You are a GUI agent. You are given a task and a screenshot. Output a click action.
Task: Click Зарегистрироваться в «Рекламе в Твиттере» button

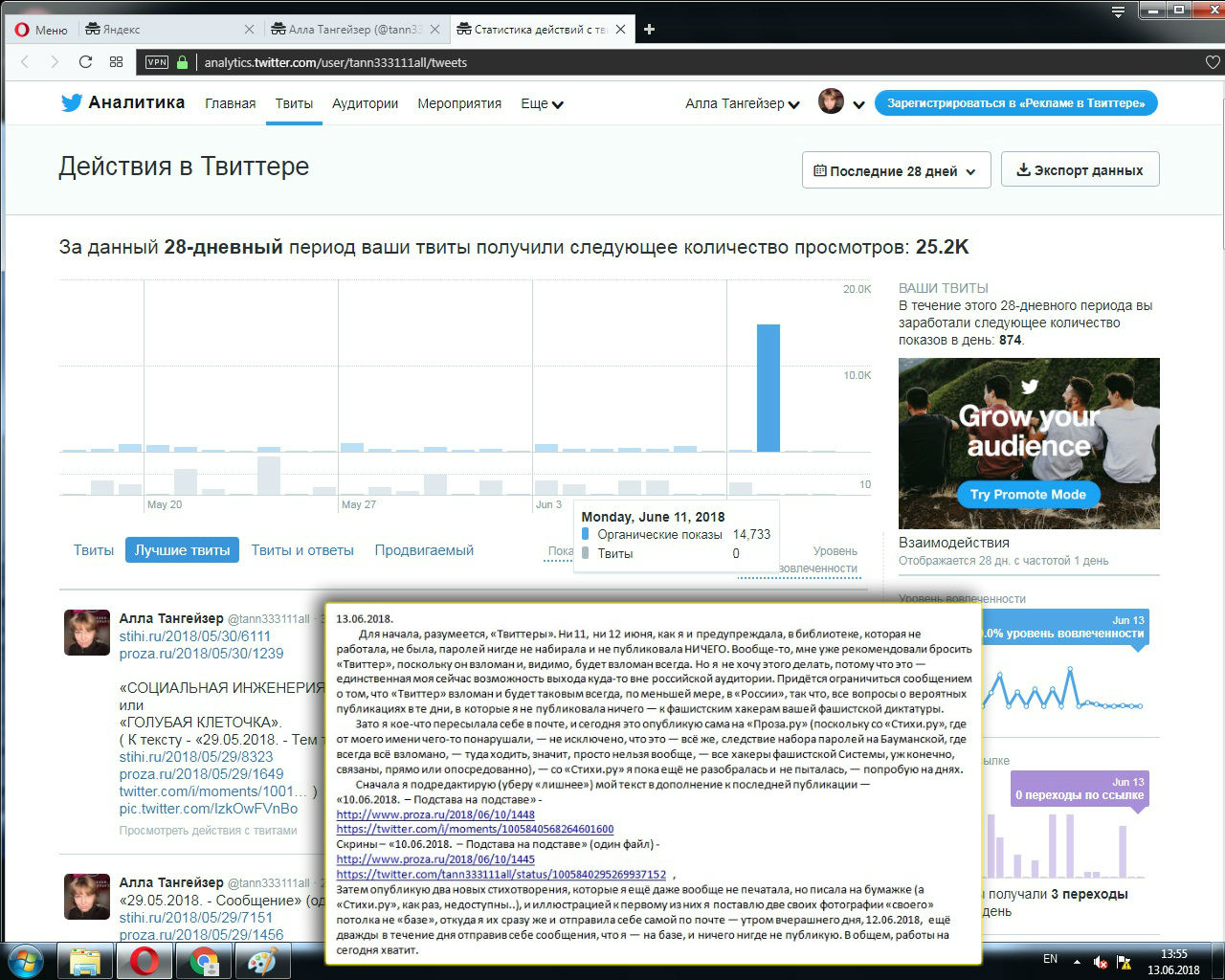click(x=1015, y=103)
